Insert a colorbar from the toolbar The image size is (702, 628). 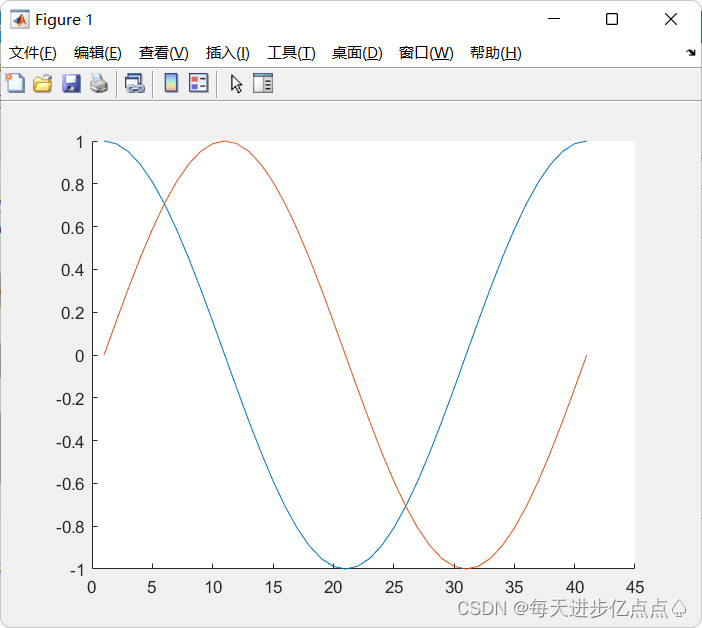point(171,83)
